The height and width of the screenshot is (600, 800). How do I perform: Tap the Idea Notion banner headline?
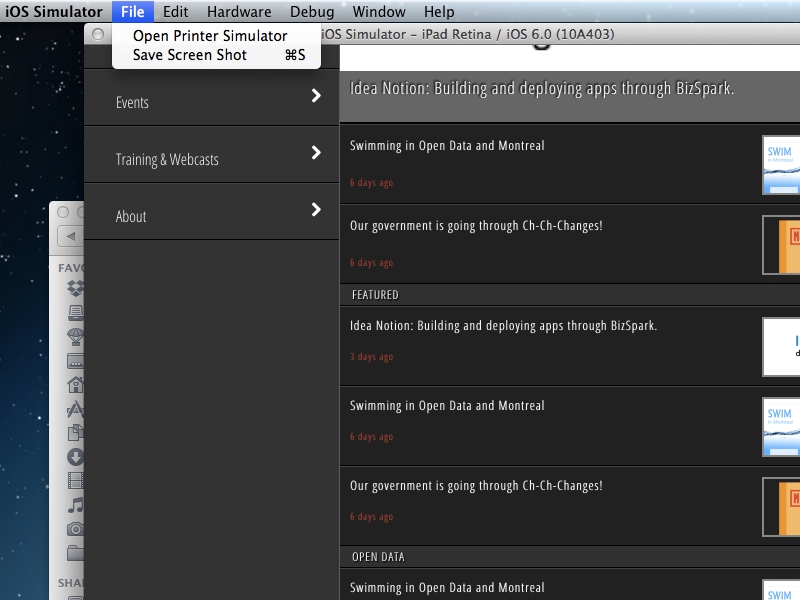click(x=542, y=88)
